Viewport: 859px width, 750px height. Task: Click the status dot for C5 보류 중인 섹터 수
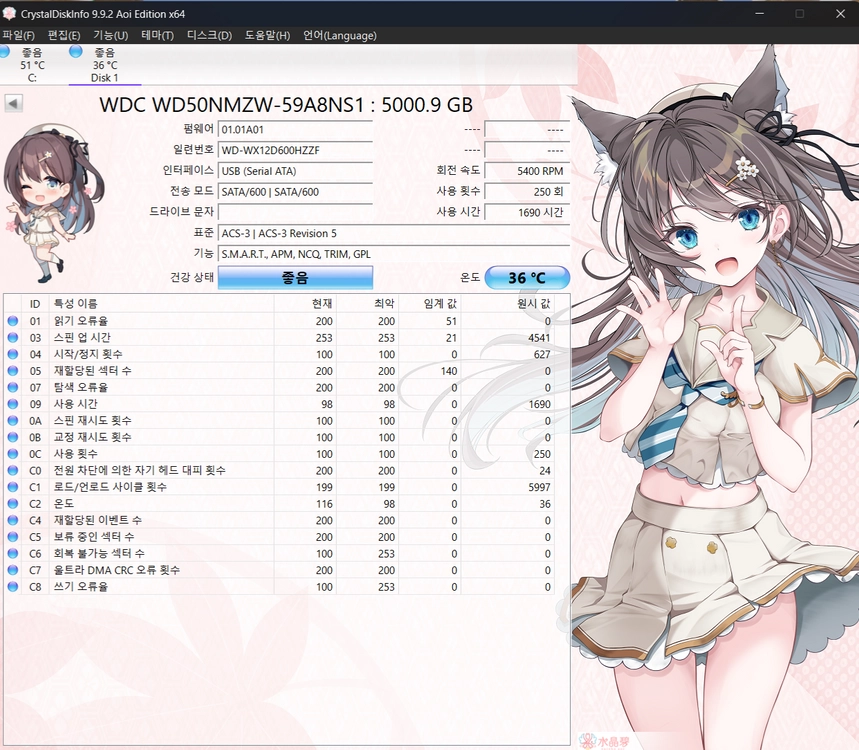coord(13,537)
